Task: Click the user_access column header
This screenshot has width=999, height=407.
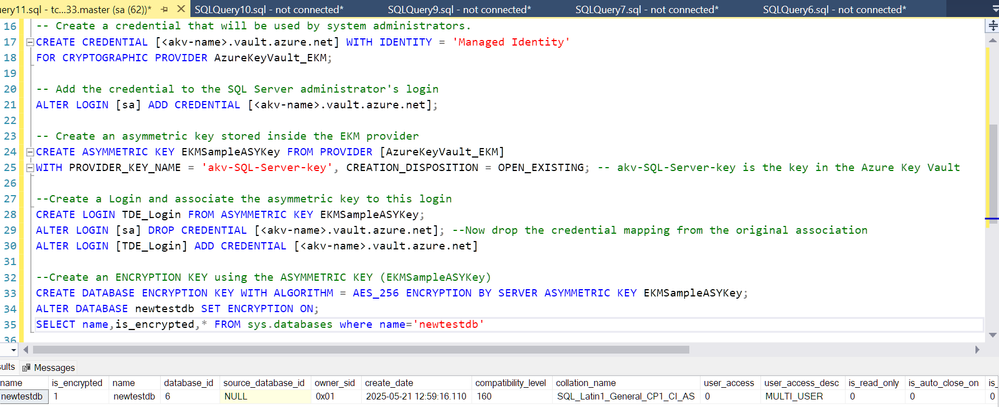Action: (730, 383)
